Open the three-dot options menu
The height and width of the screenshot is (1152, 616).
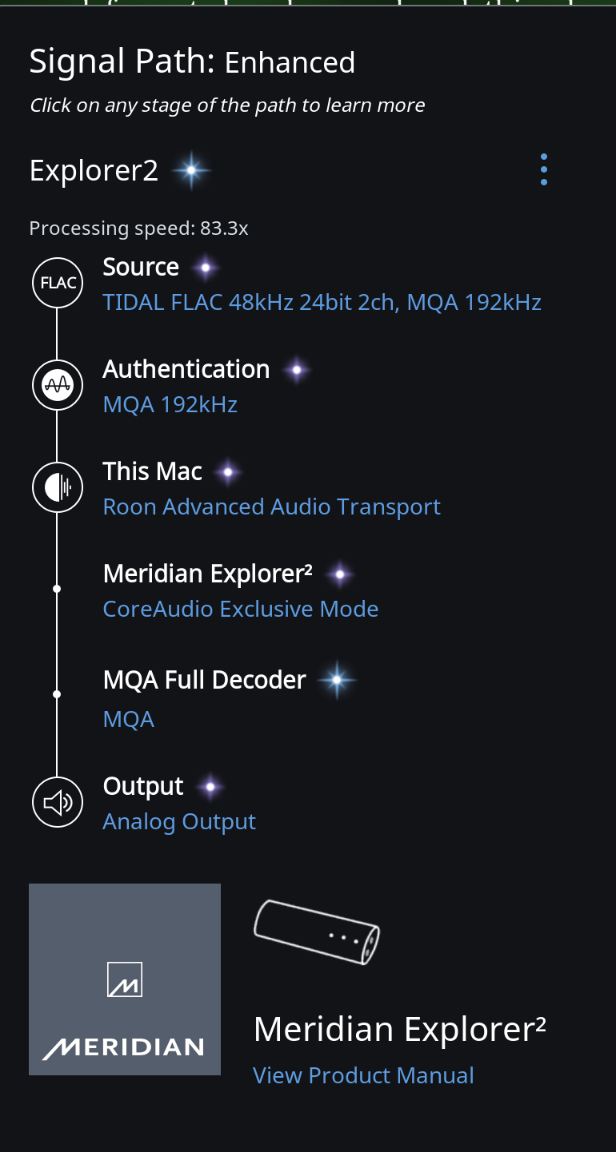click(544, 170)
